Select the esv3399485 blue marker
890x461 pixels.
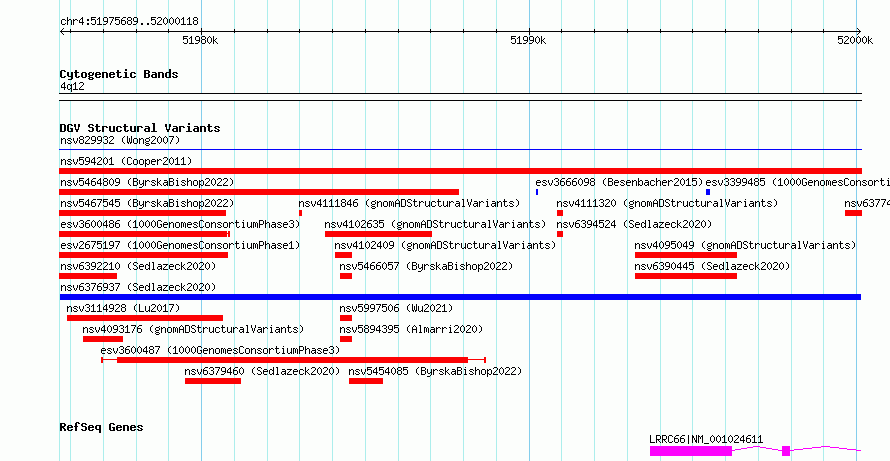[x=708, y=192]
